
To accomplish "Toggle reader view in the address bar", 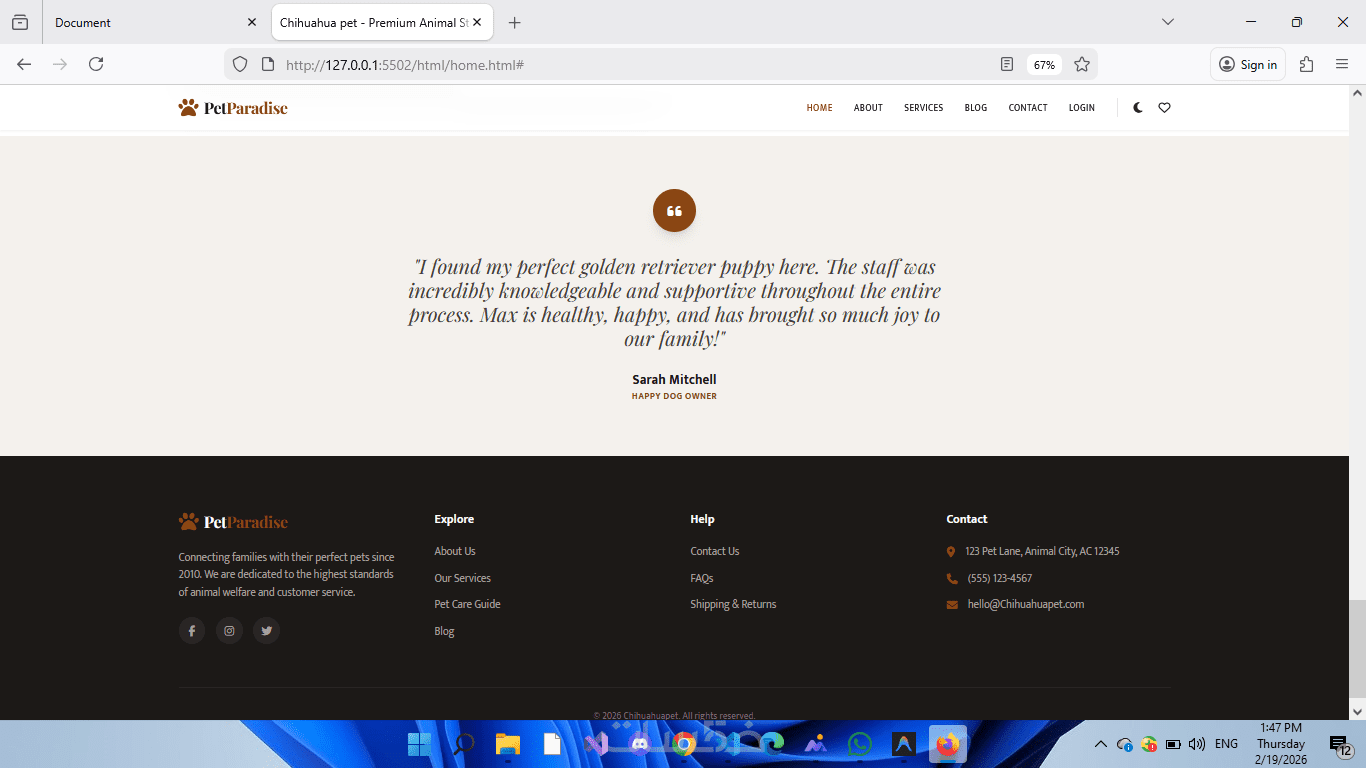I will [x=1007, y=64].
